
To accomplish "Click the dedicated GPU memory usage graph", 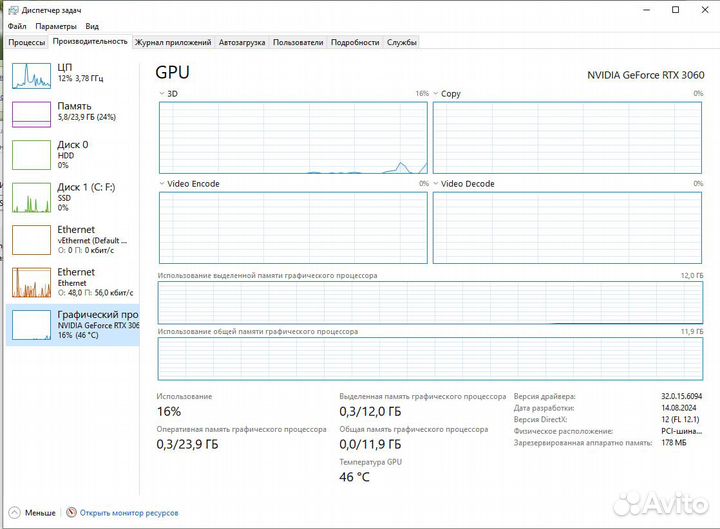I will click(430, 303).
